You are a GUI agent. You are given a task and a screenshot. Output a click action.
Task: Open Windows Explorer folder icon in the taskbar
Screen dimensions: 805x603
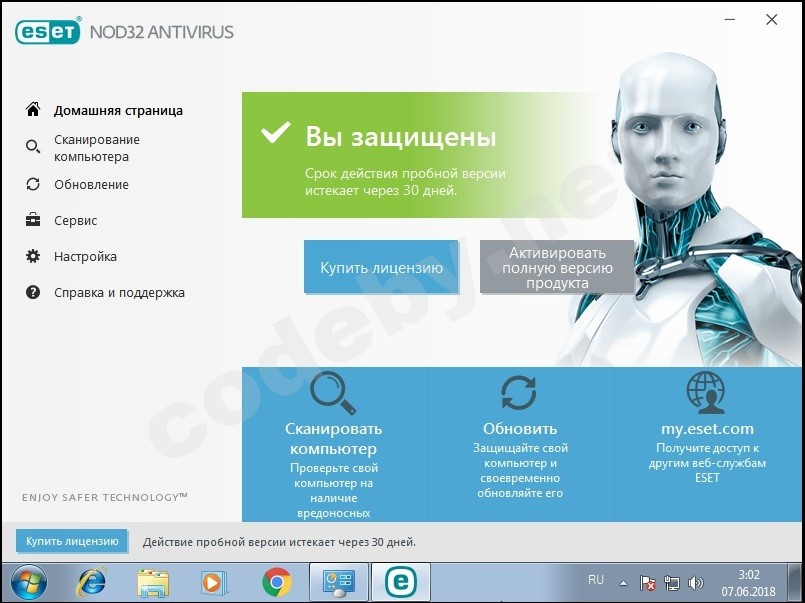153,582
